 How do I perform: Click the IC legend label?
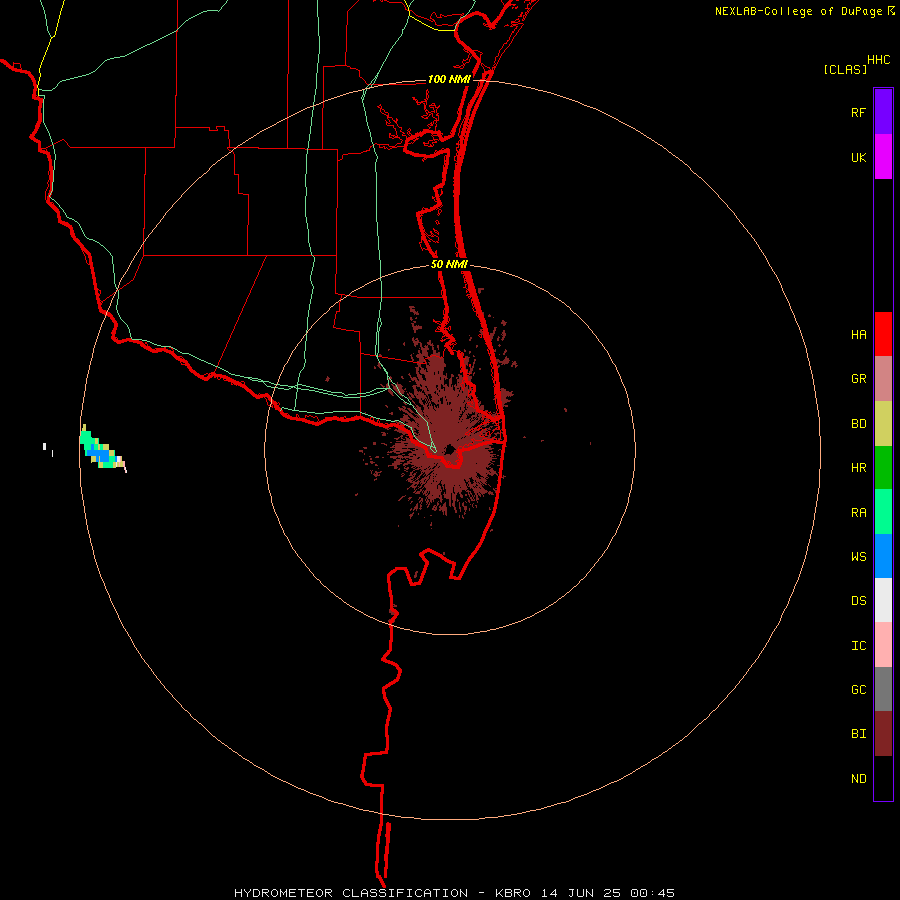[858, 646]
